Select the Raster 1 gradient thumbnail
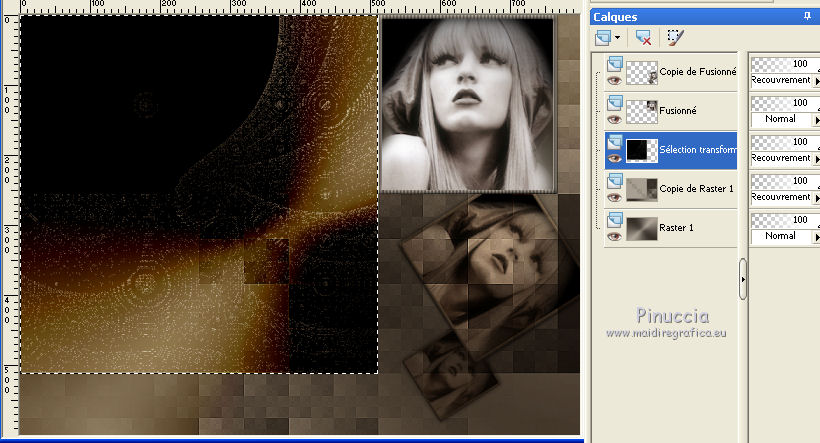This screenshot has width=820, height=443. (642, 229)
